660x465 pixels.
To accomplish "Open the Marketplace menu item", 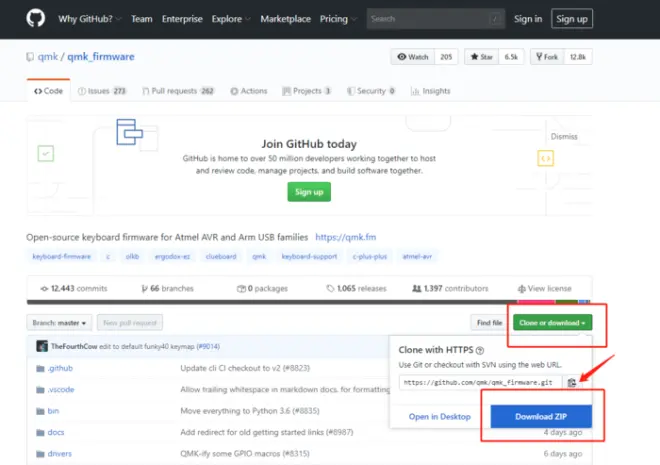I will [285, 19].
